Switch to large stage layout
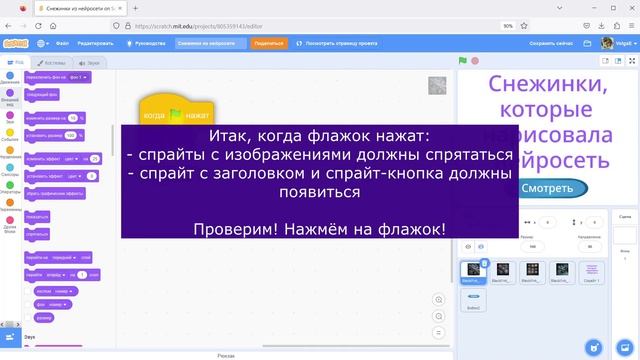The height and width of the screenshot is (360, 640). pyautogui.click(x=618, y=61)
